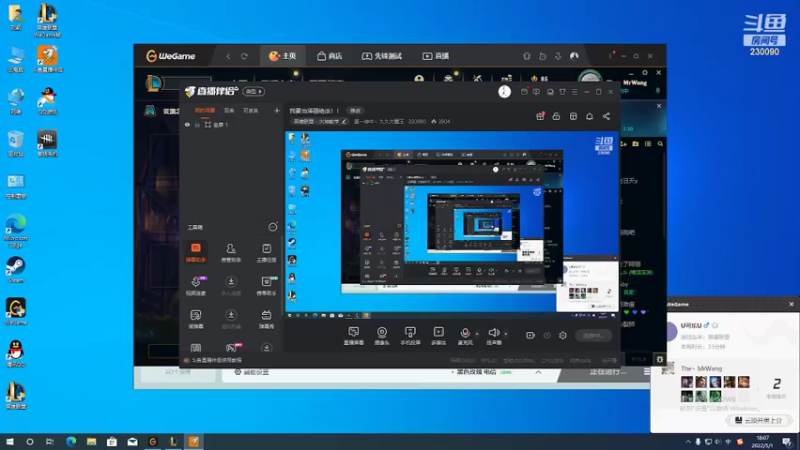
Task: Open the 弹幕秀 tool icon
Action: click(x=266, y=319)
